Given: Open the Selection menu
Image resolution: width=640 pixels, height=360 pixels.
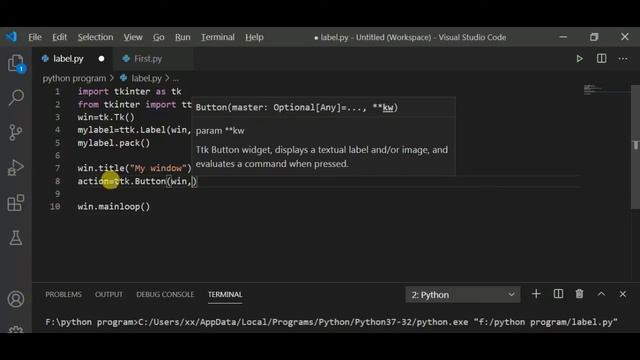Looking at the screenshot, I should tap(96, 37).
